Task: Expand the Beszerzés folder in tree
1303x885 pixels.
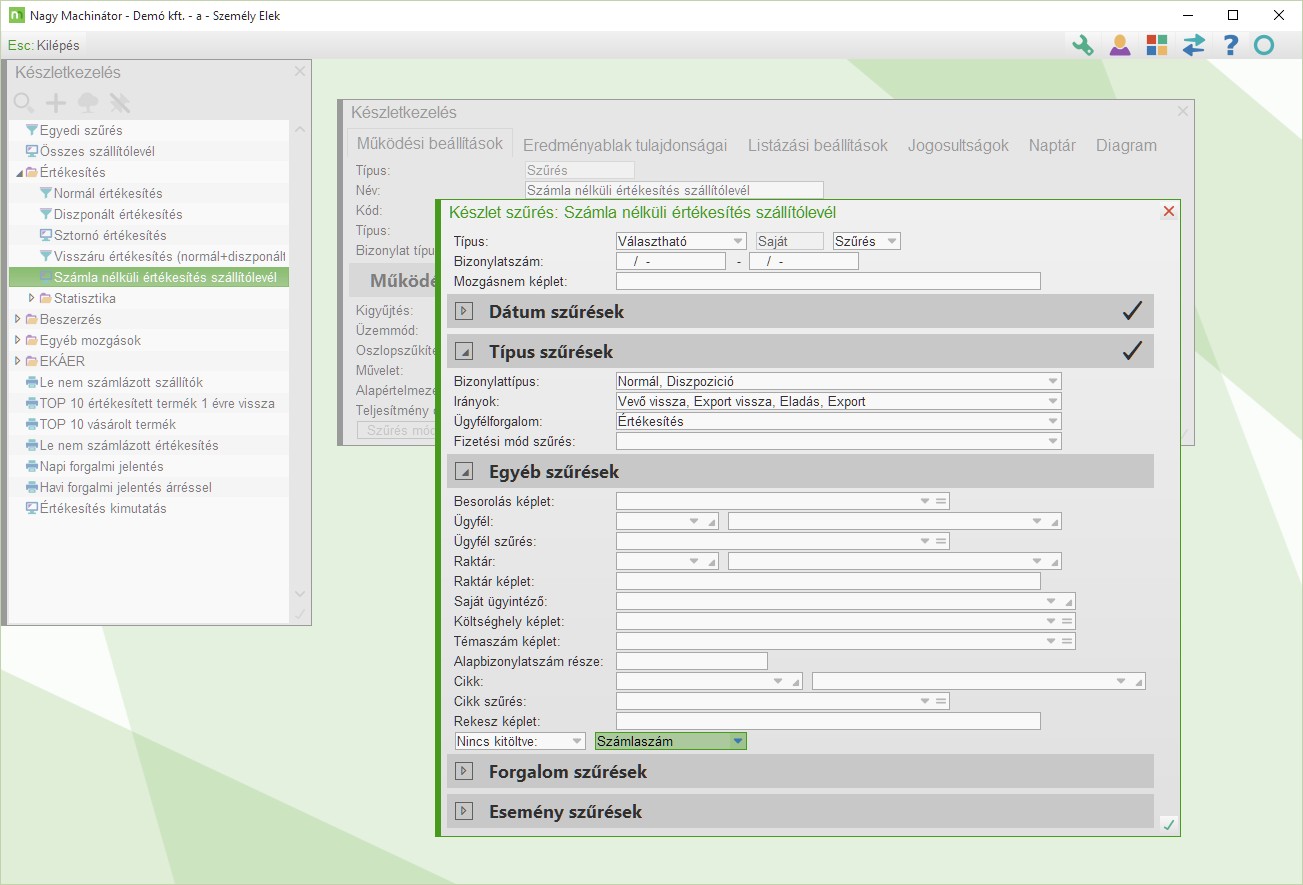Action: coord(18,319)
